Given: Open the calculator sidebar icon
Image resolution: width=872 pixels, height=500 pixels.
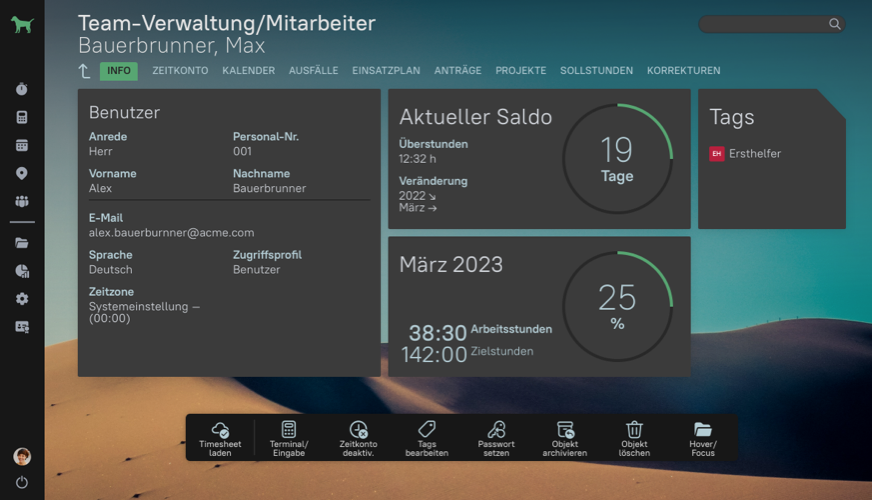Looking at the screenshot, I should pyautogui.click(x=22, y=117).
